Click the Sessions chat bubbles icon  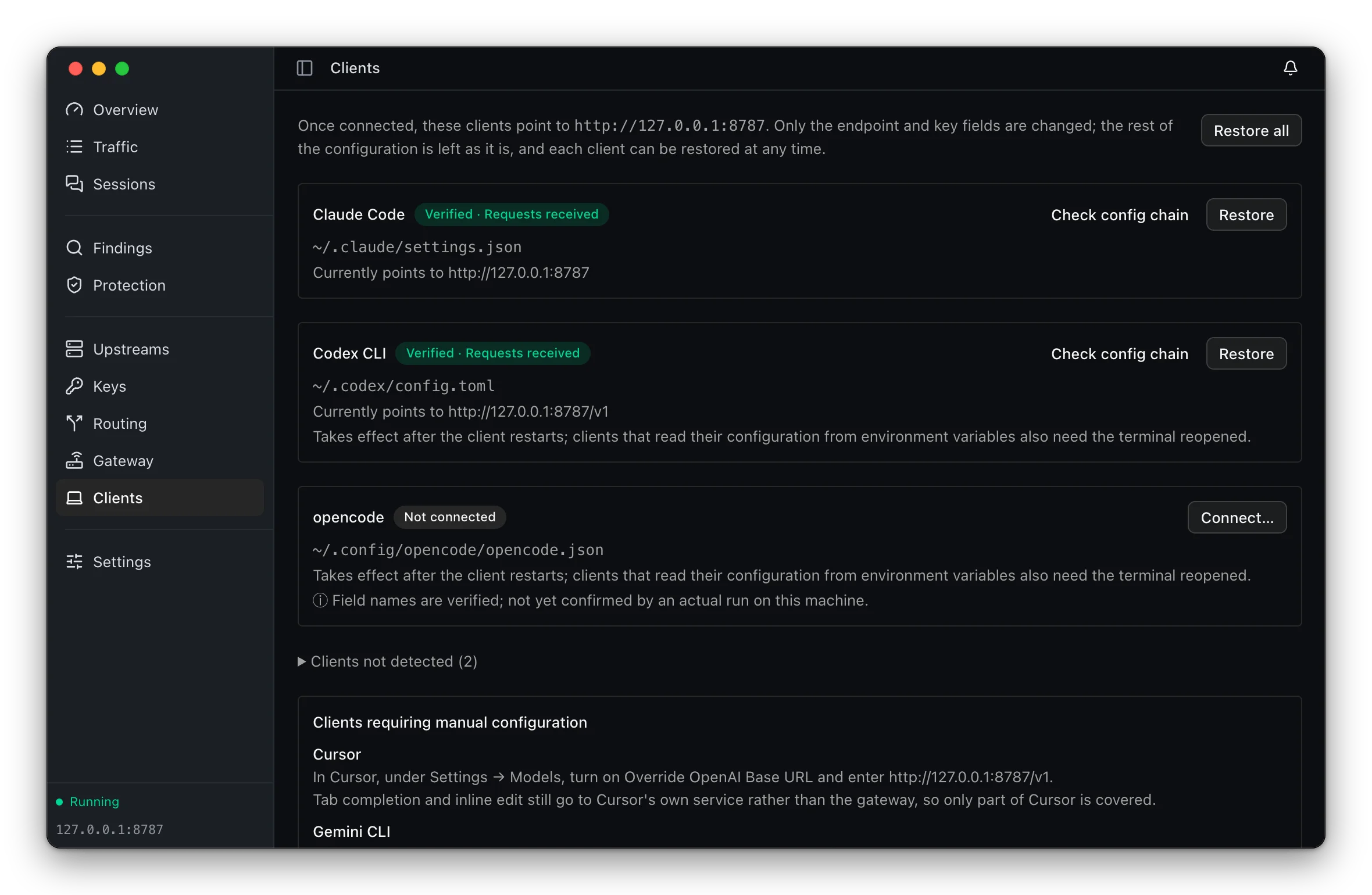click(74, 184)
